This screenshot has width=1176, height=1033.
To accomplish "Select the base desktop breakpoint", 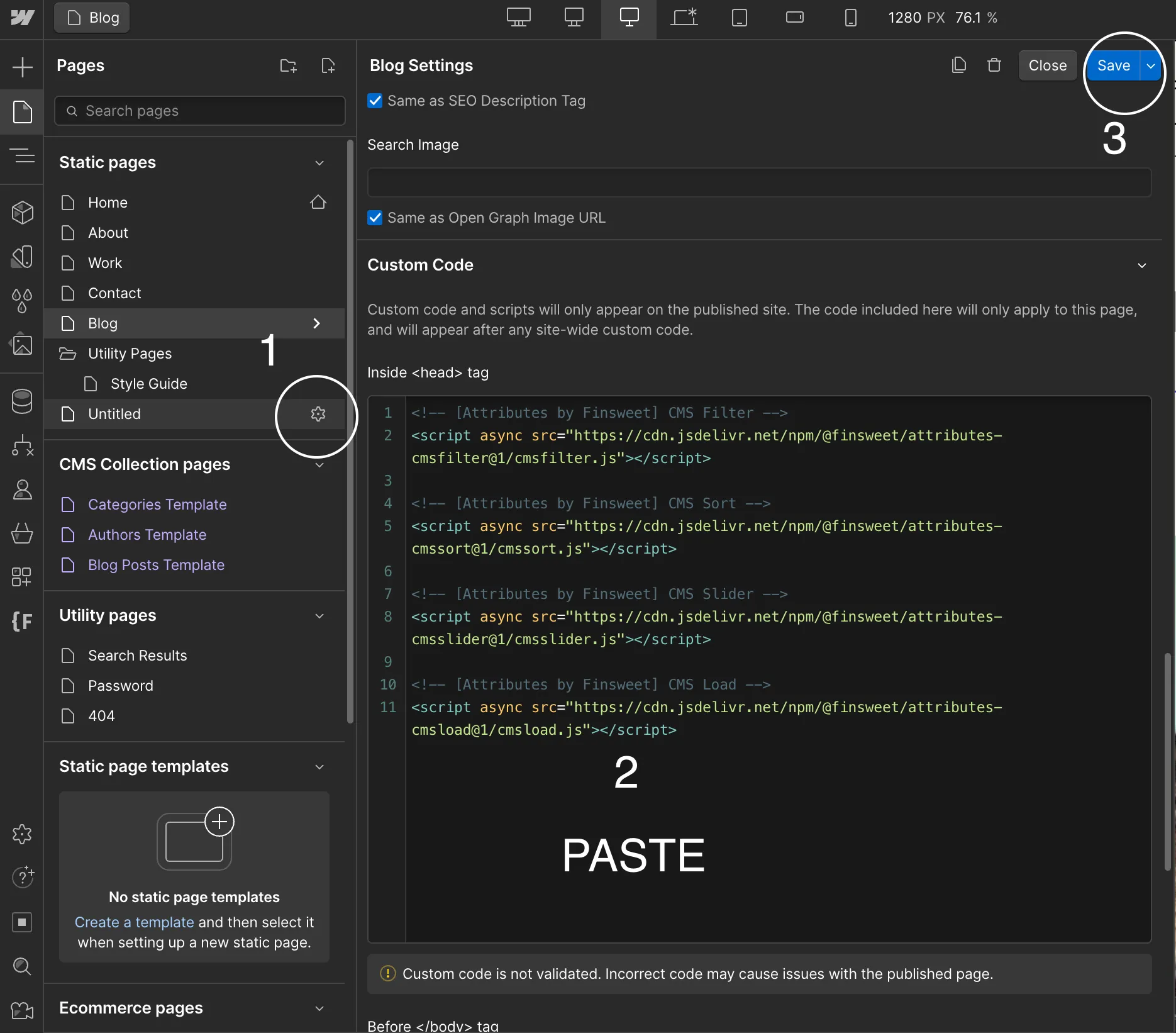I will [629, 18].
